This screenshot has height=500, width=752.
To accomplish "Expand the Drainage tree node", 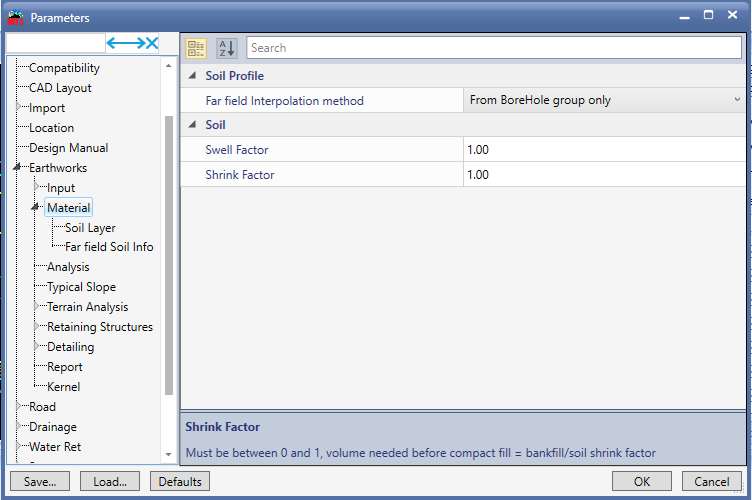I will tap(19, 426).
